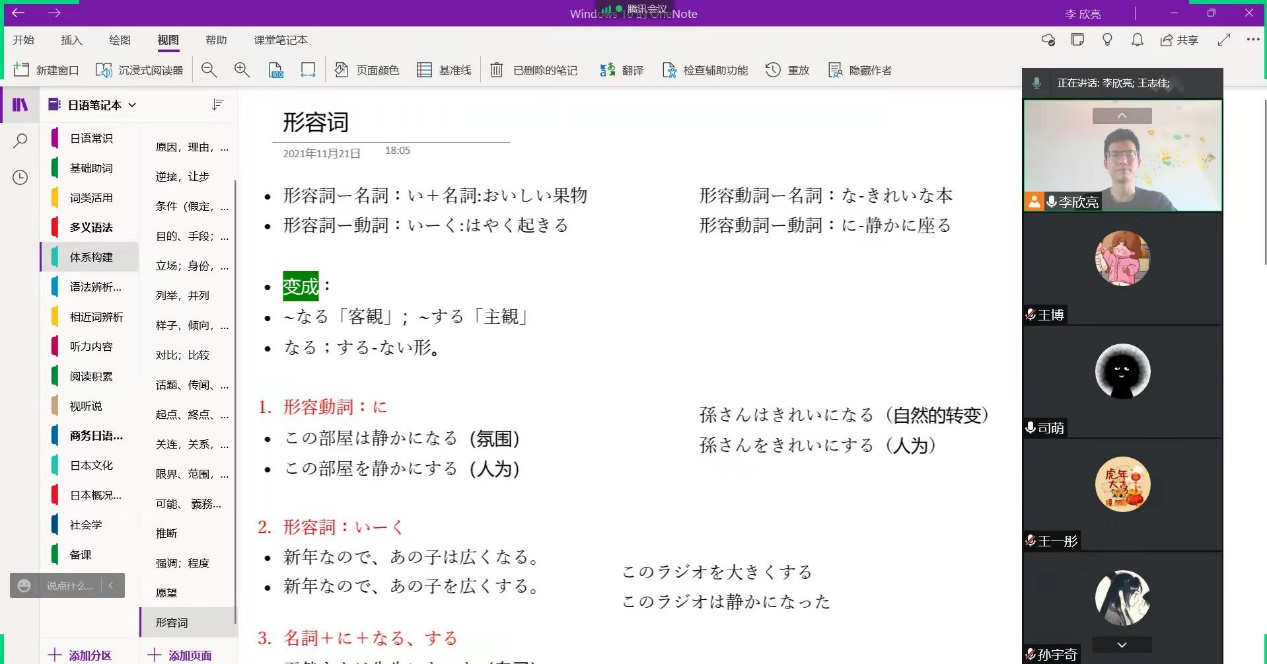Click the zoom out magnifier icon
1267x664 pixels.
click(209, 70)
